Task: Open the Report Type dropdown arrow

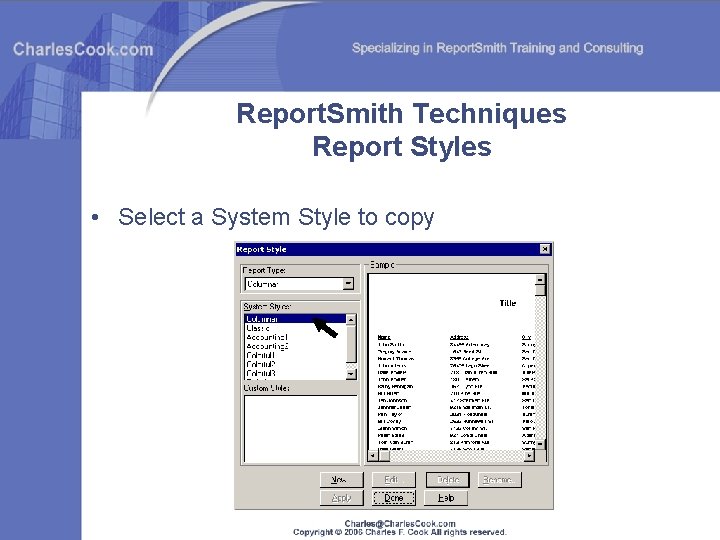Action: [348, 284]
